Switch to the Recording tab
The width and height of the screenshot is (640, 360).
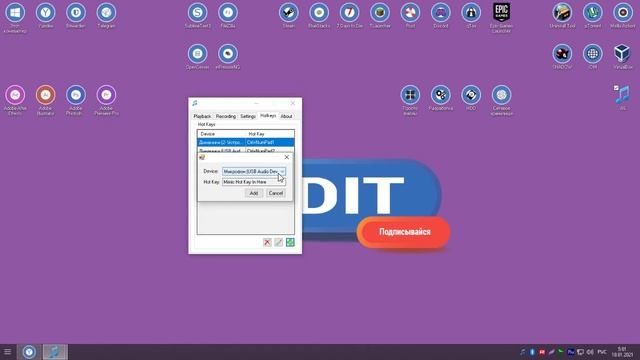pos(226,116)
